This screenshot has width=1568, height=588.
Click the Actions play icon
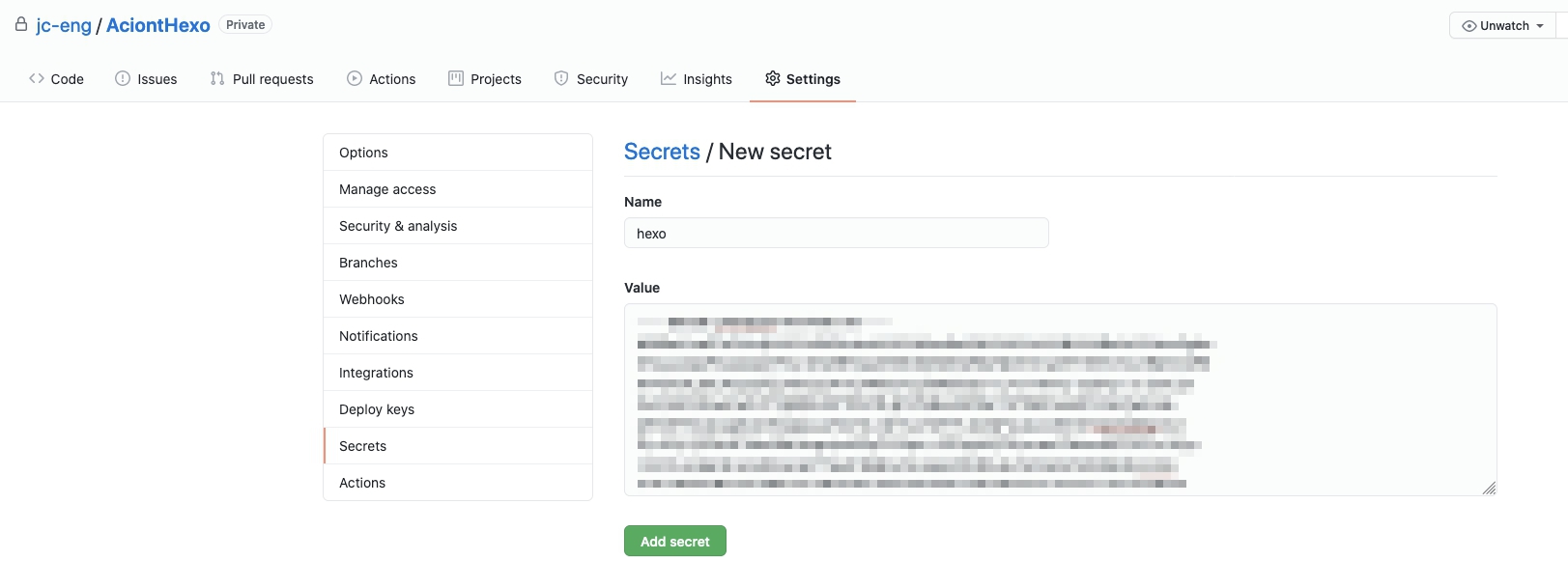coord(355,78)
